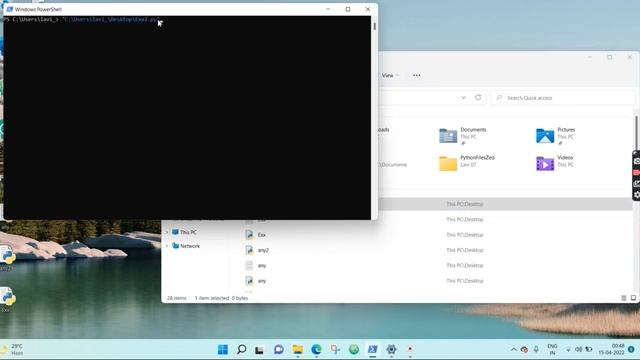Screen dimensions: 640x360
Task: Click the PowerShell taskbar icon
Action: point(372,349)
